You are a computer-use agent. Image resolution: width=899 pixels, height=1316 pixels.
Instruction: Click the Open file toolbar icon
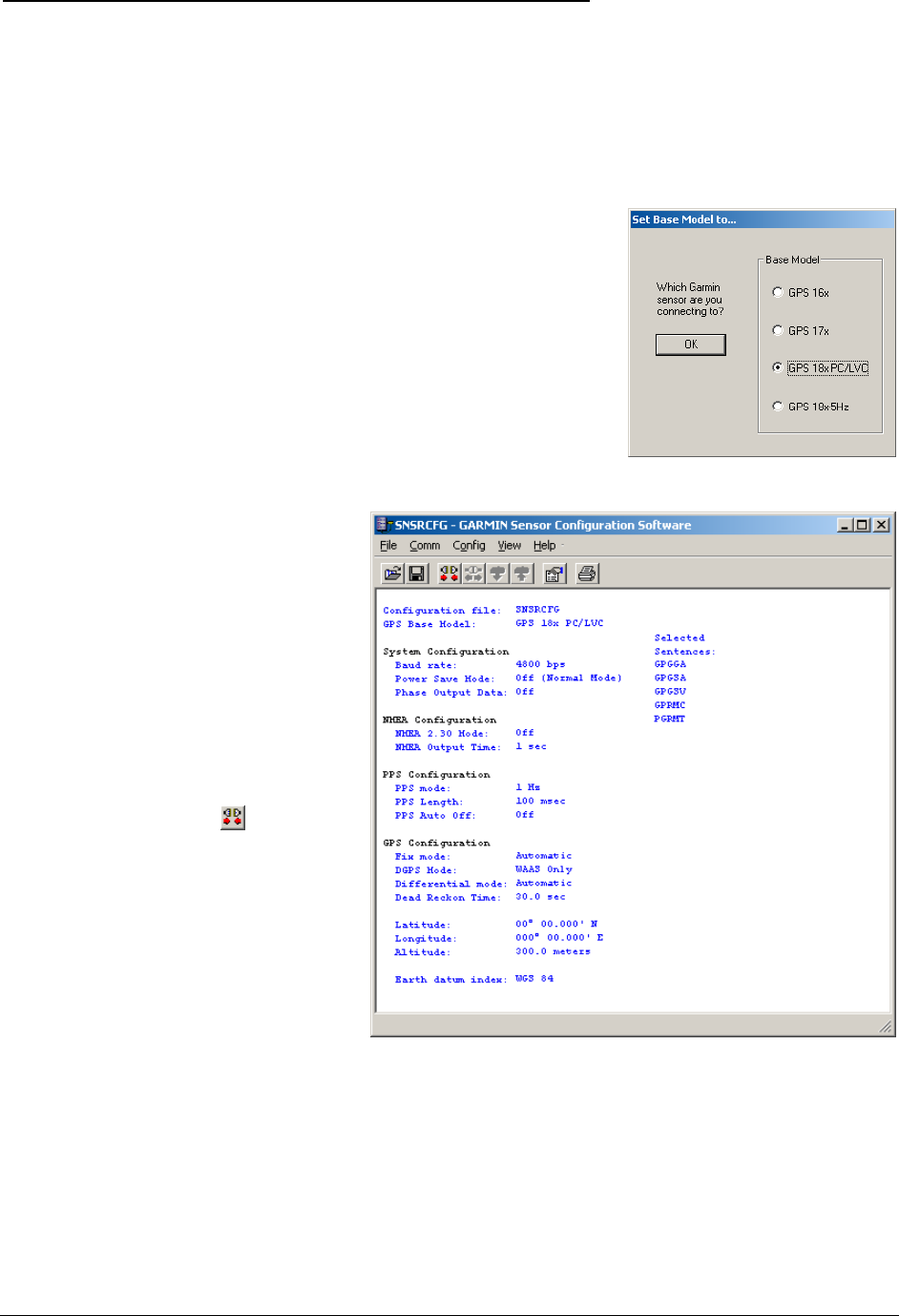(392, 574)
